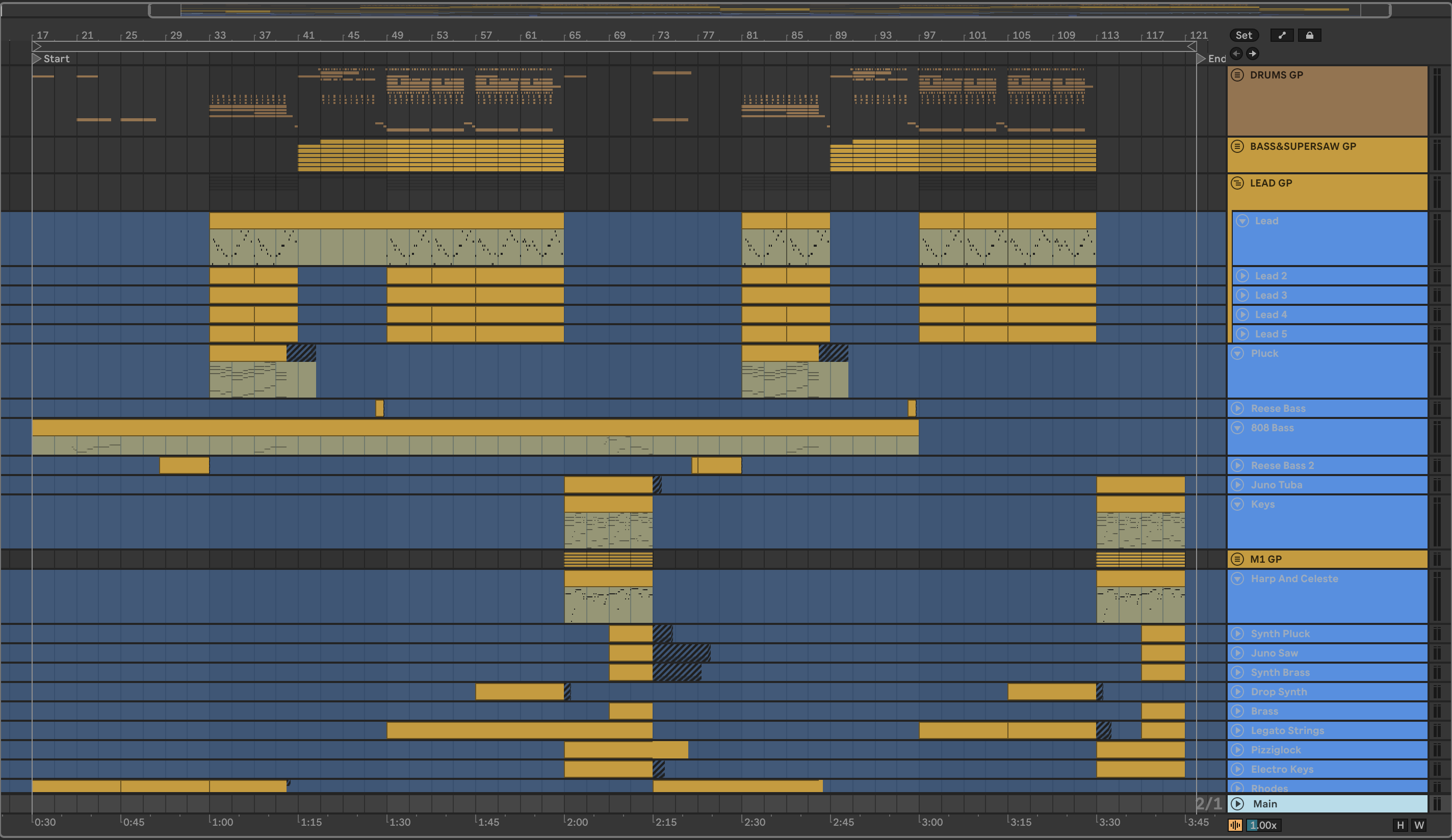Unfold the Main track
Image resolution: width=1452 pixels, height=840 pixels.
(x=1238, y=804)
